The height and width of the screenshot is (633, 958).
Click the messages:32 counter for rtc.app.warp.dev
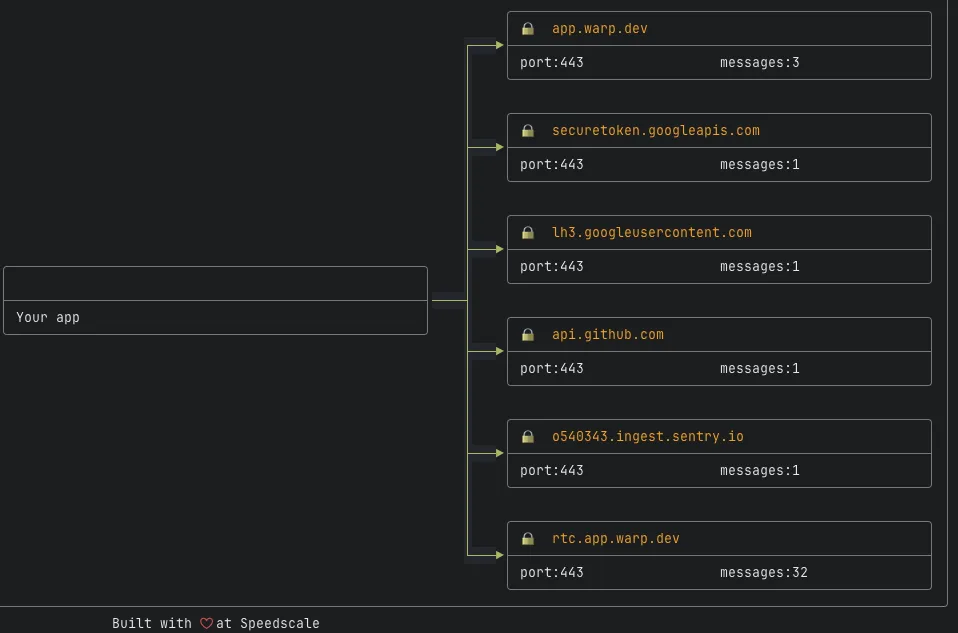pos(764,572)
